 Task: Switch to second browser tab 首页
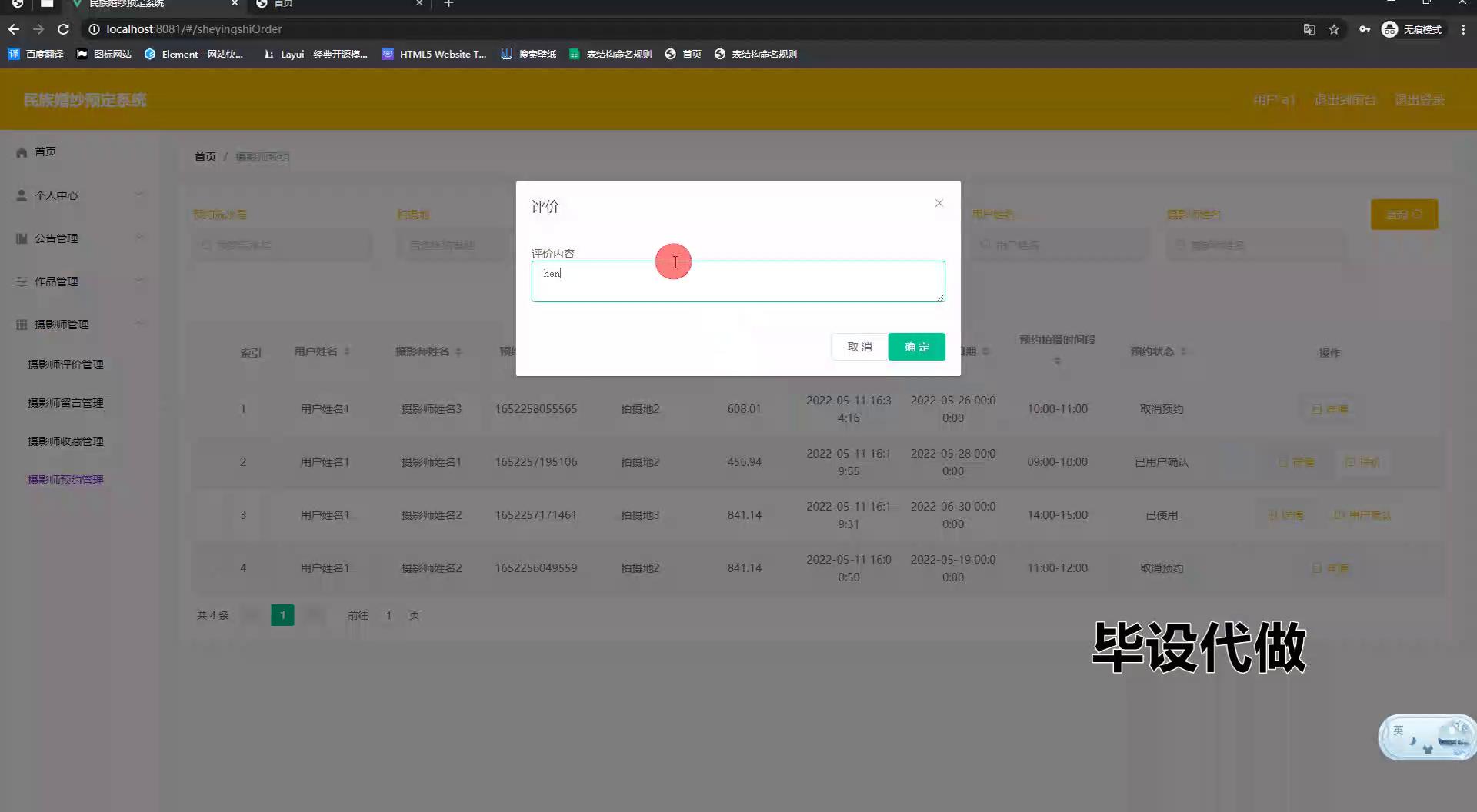coord(338,4)
